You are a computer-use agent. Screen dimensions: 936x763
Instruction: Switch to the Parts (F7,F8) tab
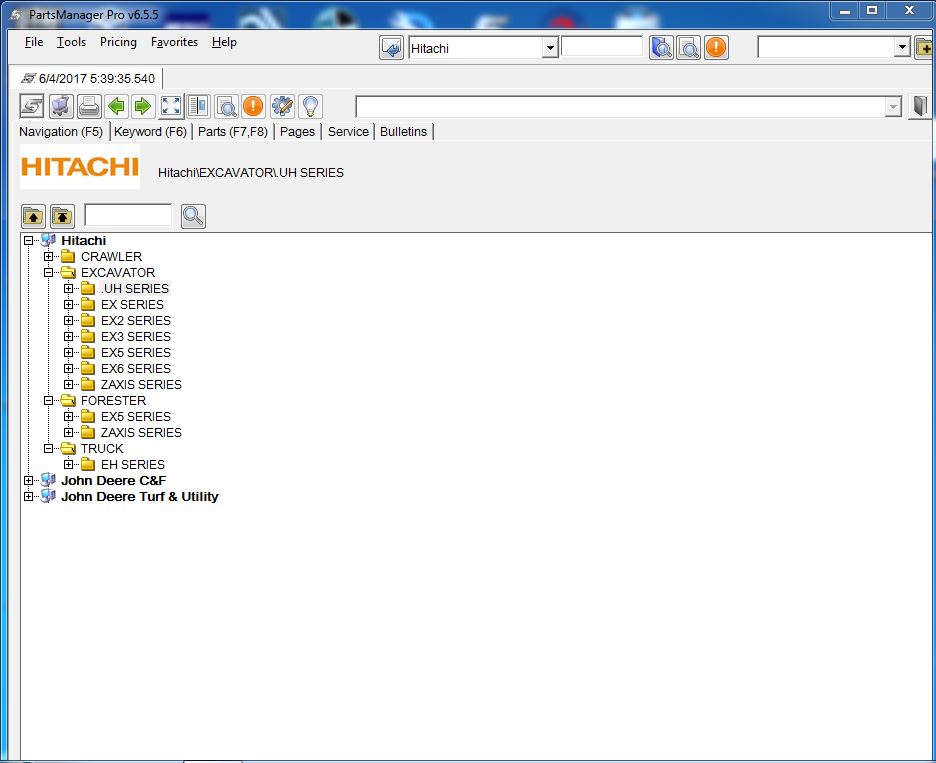click(233, 131)
